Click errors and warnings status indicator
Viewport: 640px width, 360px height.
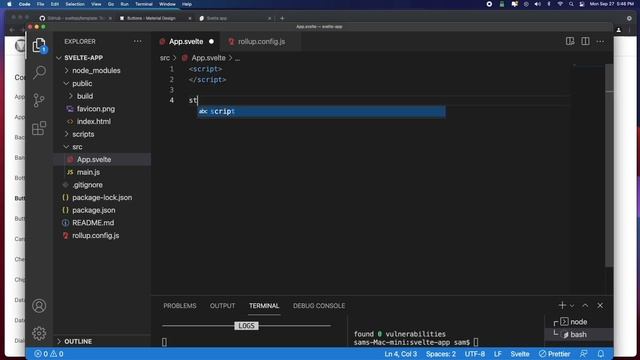pos(49,354)
